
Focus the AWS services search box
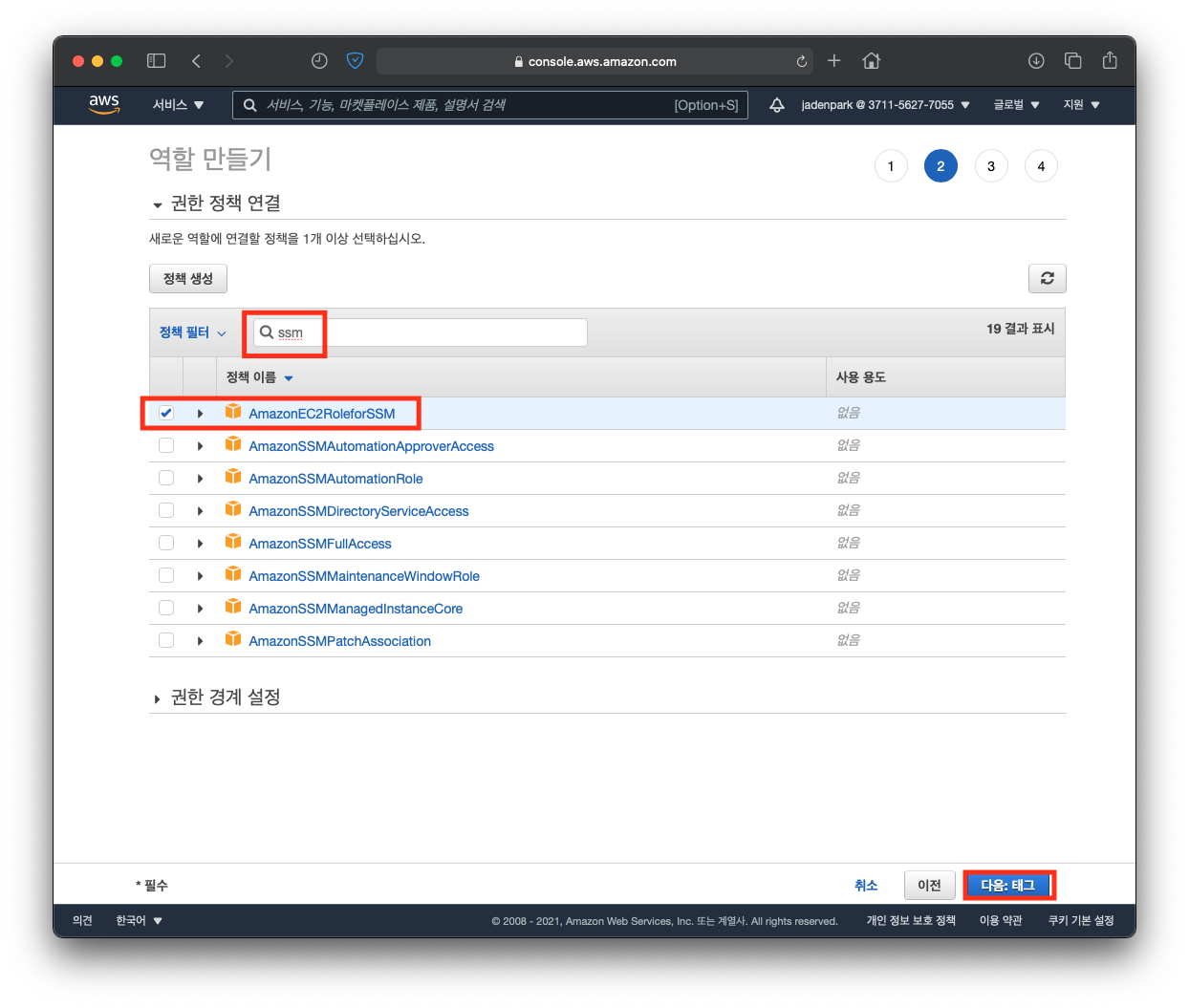point(490,105)
